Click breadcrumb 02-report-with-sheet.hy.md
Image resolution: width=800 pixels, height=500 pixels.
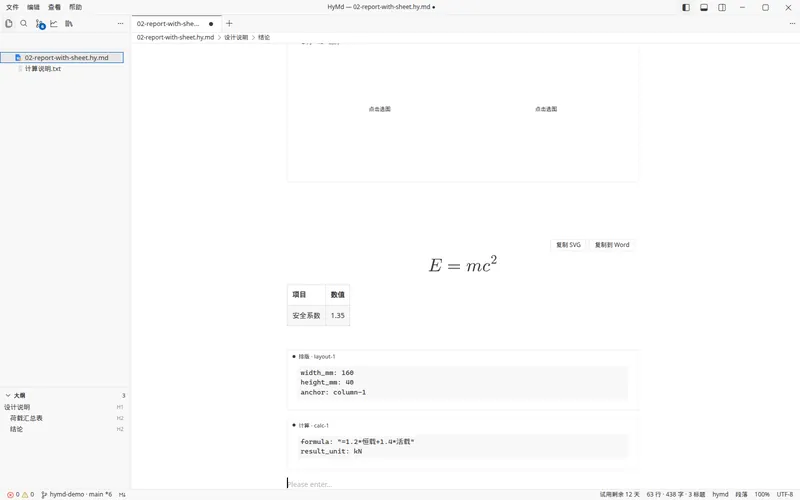pyautogui.click(x=175, y=37)
